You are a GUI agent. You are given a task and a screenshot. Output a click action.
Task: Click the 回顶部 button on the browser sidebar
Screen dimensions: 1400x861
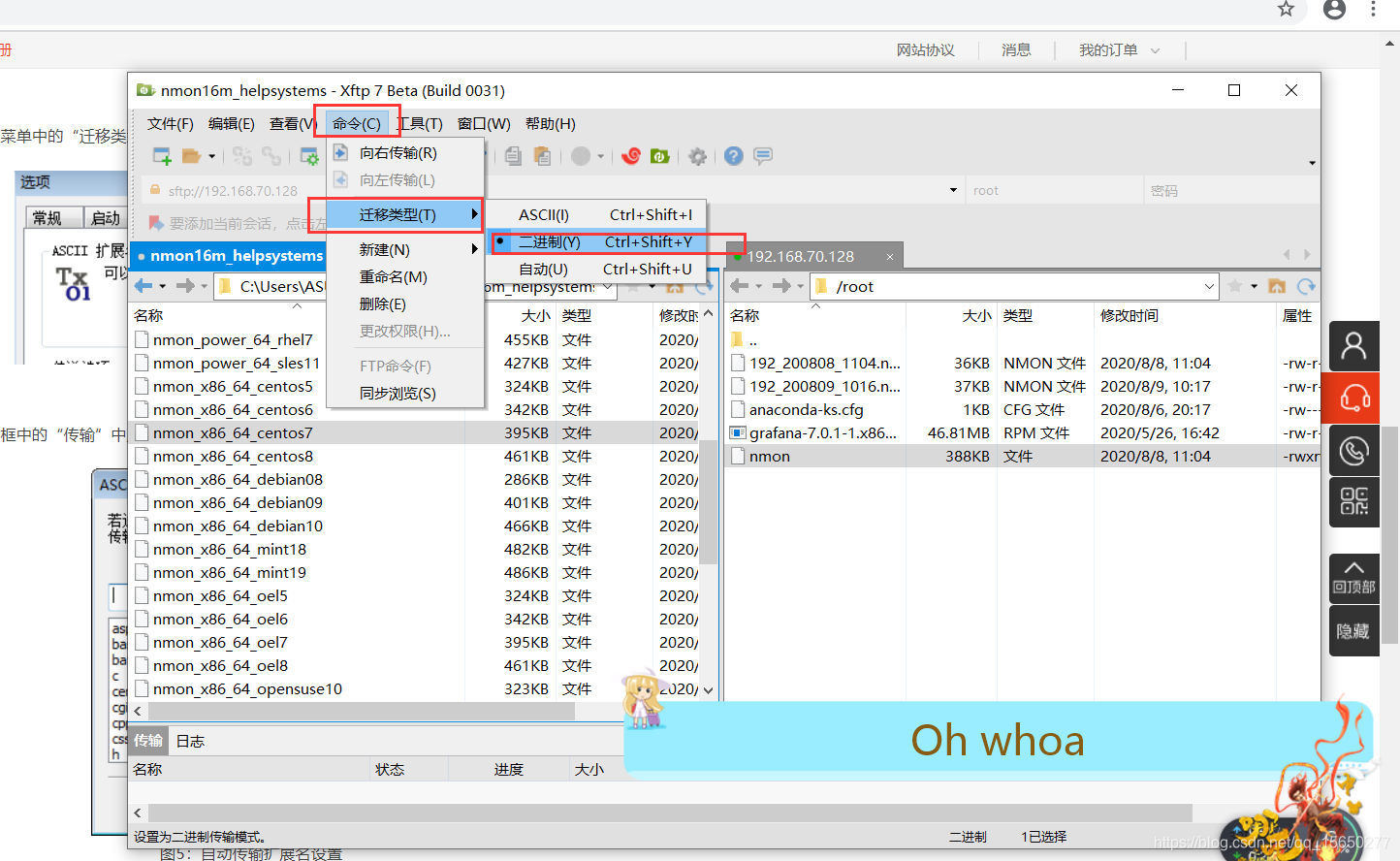[1354, 578]
